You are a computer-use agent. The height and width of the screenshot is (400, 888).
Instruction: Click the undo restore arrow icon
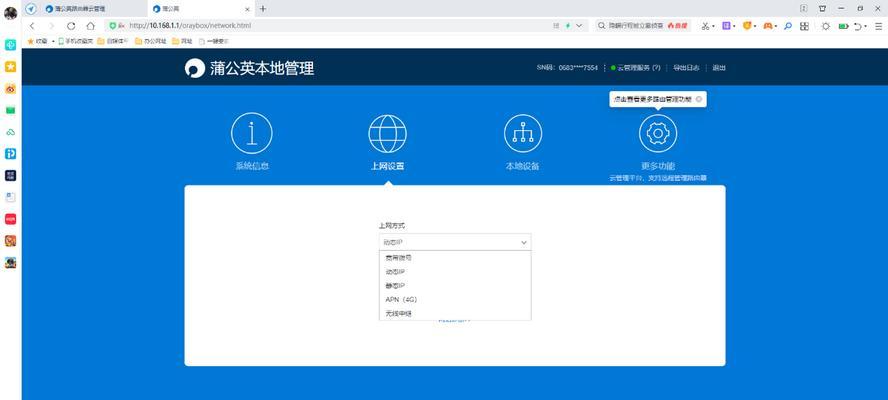pos(859,26)
